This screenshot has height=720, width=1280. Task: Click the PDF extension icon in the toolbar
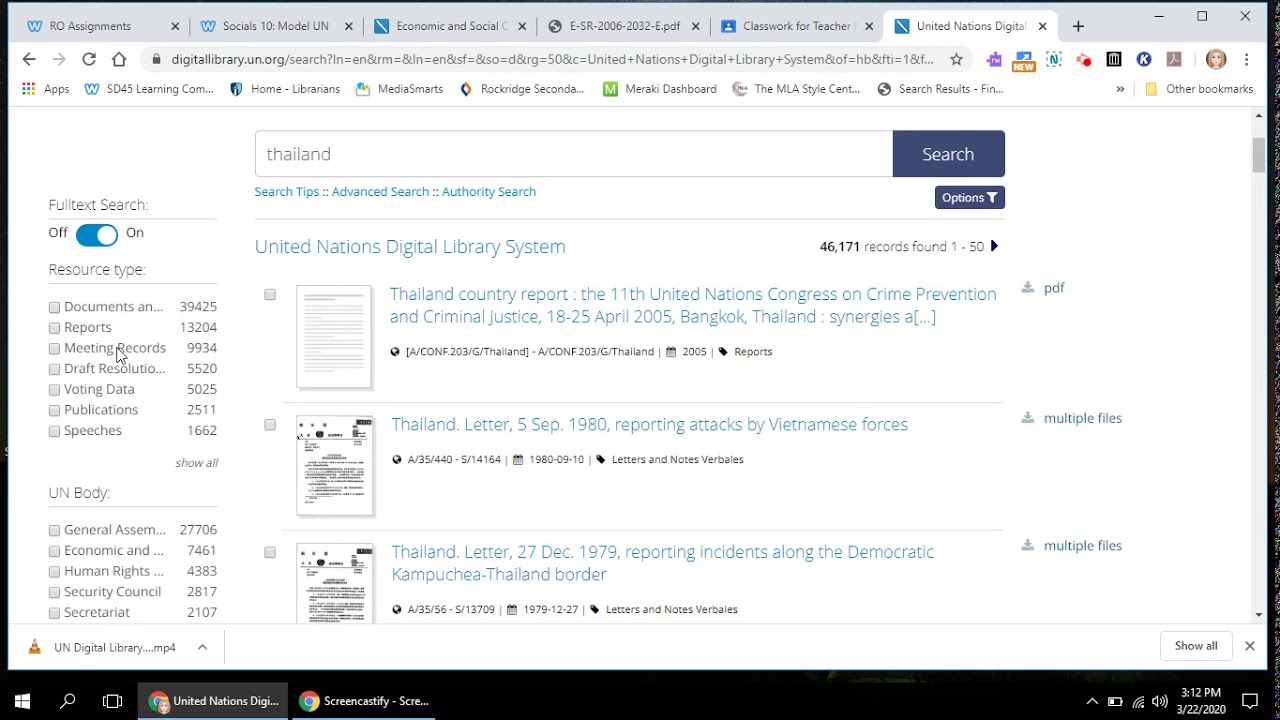click(x=1174, y=59)
